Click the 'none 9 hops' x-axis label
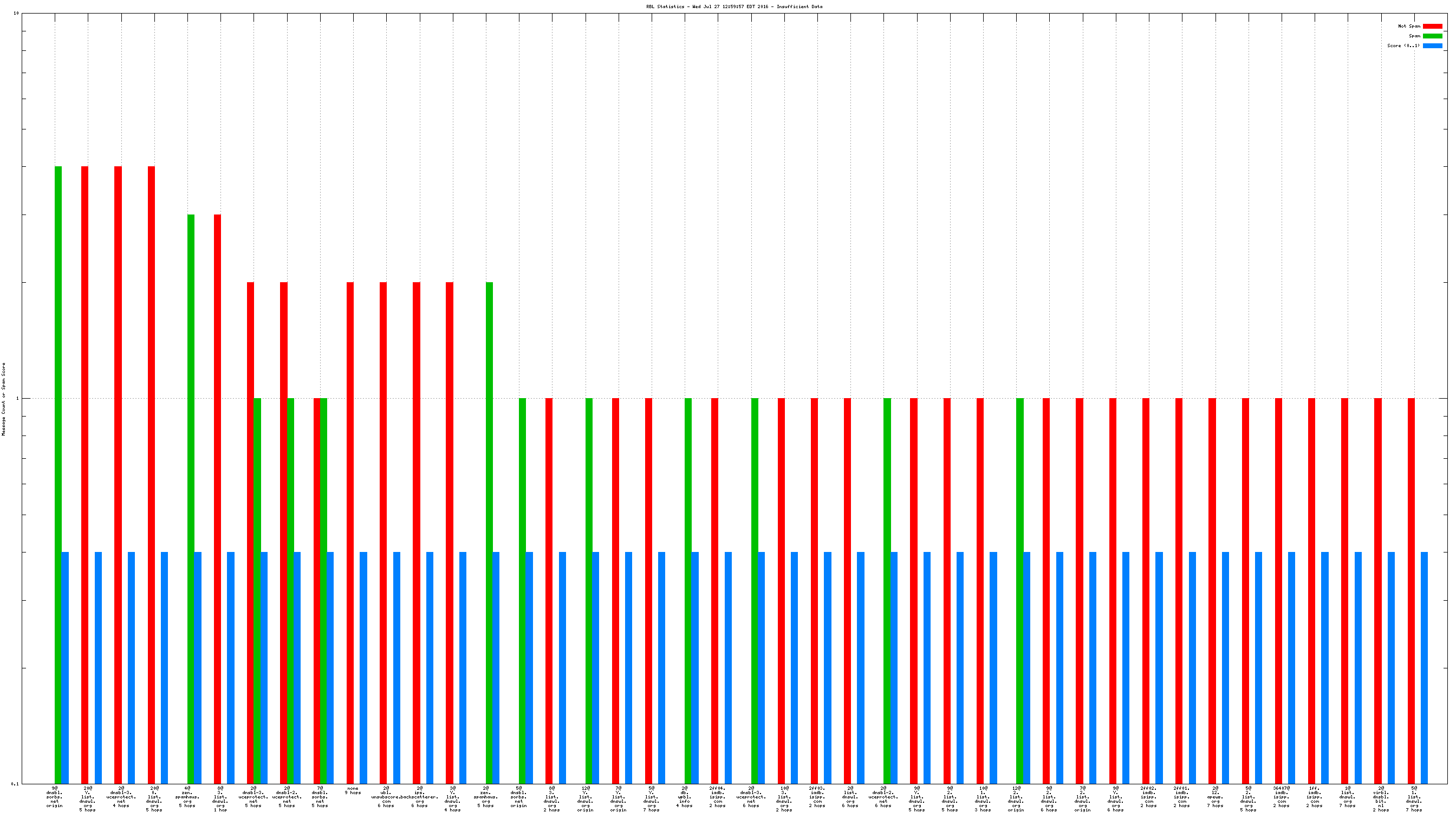 click(353, 790)
